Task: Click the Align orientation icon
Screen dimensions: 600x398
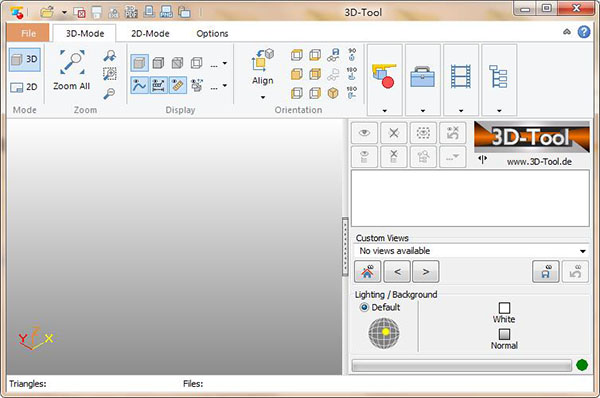Action: click(x=262, y=60)
